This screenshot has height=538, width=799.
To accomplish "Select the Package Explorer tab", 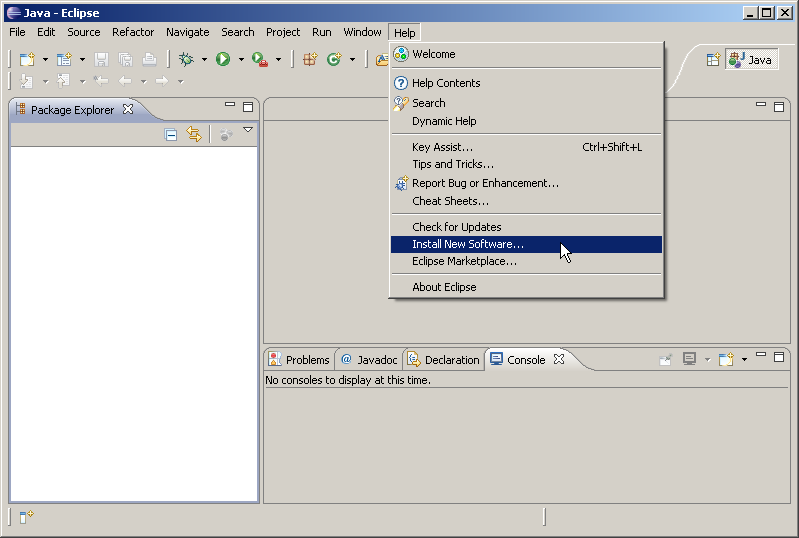I will (x=72, y=110).
